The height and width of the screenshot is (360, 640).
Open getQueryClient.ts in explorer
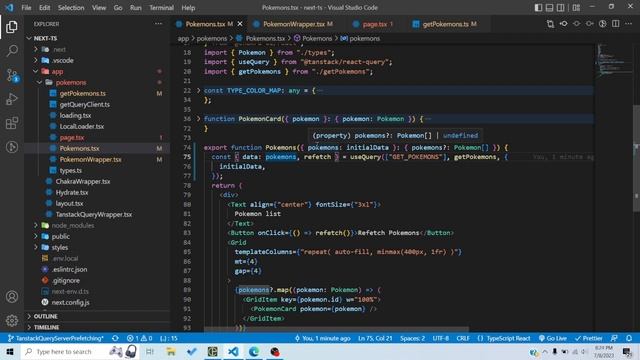[84, 104]
